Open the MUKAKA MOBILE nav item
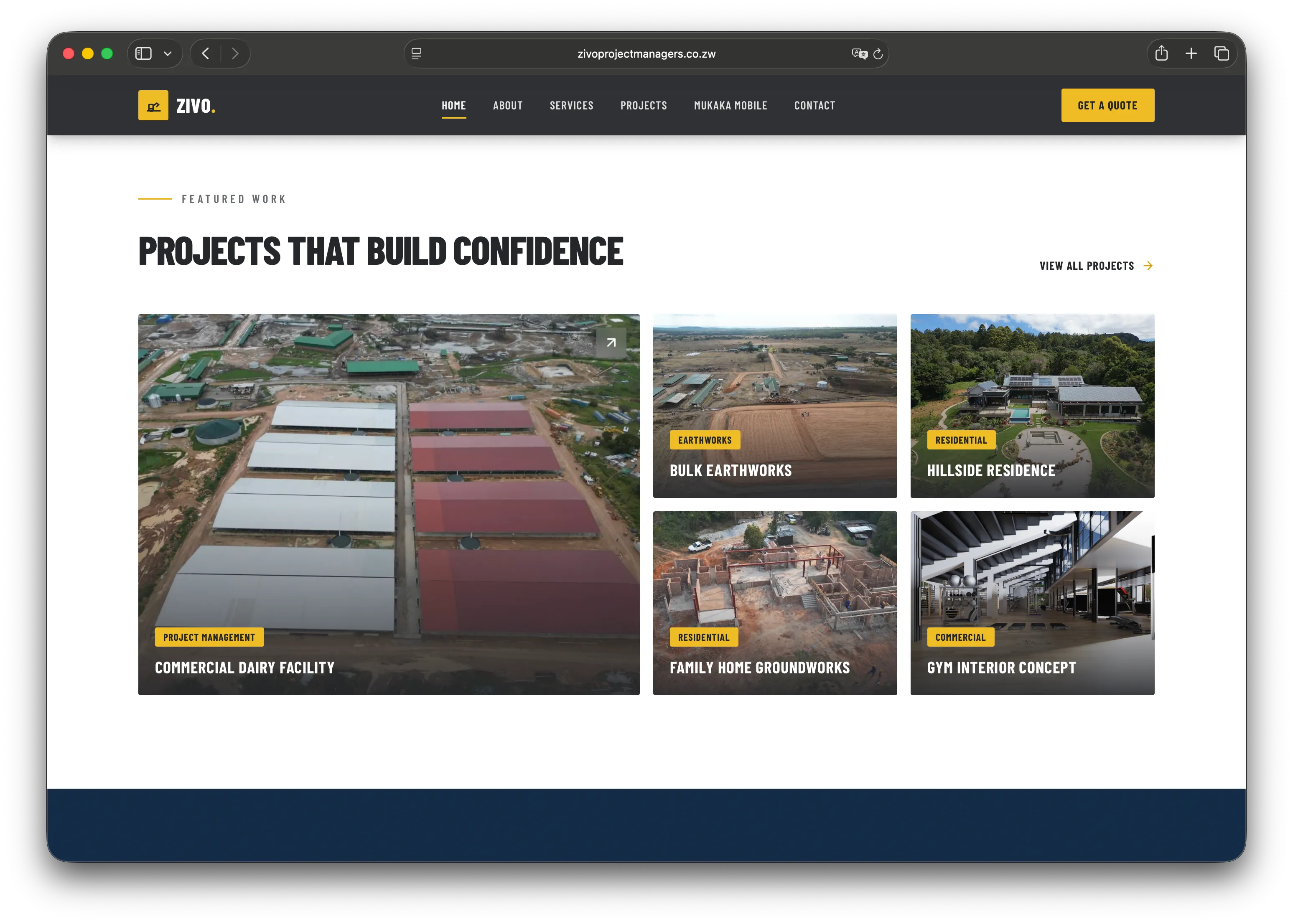The width and height of the screenshot is (1293, 924). click(x=731, y=105)
